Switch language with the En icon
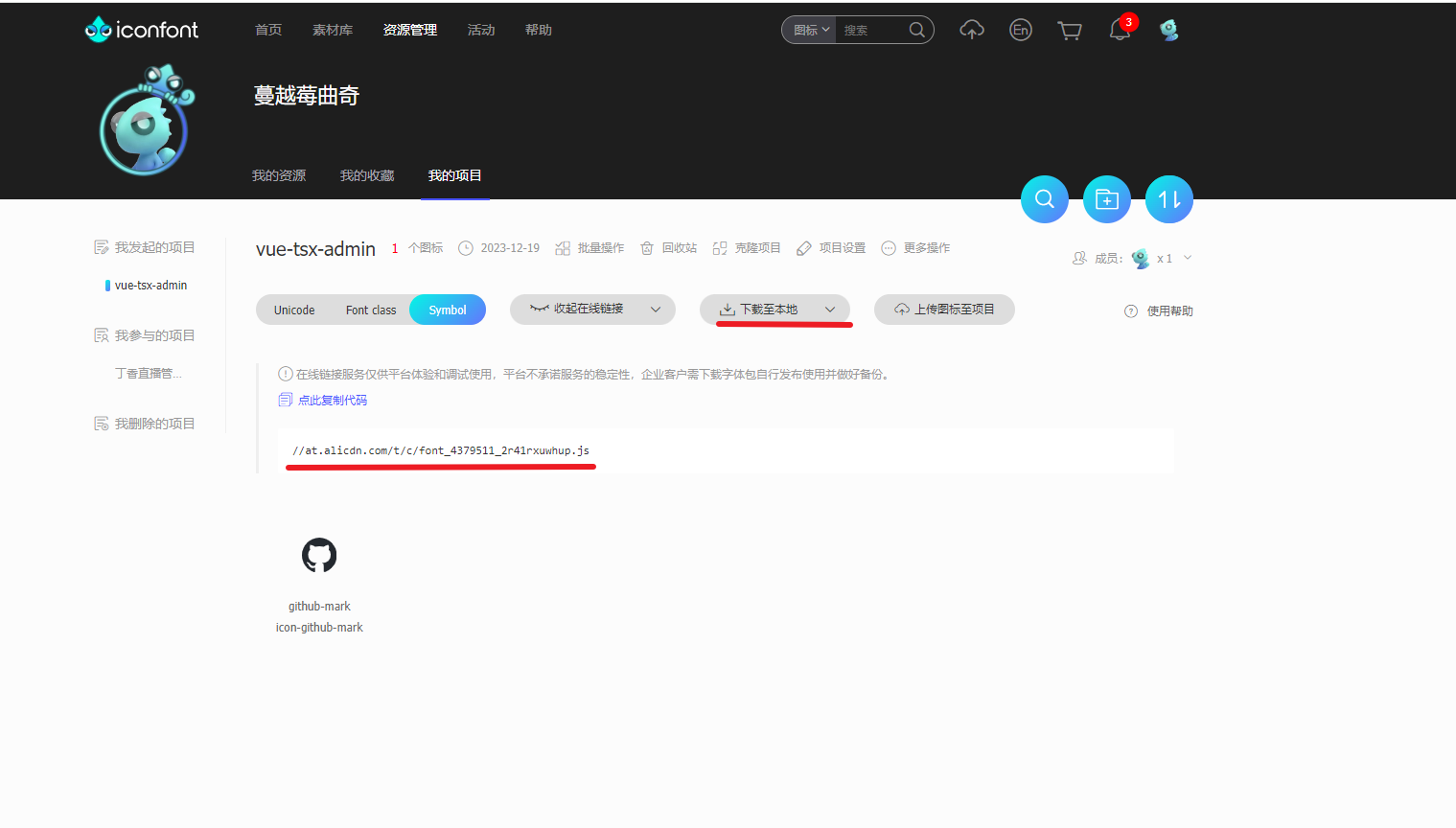This screenshot has width=1456, height=828. 1021,30
